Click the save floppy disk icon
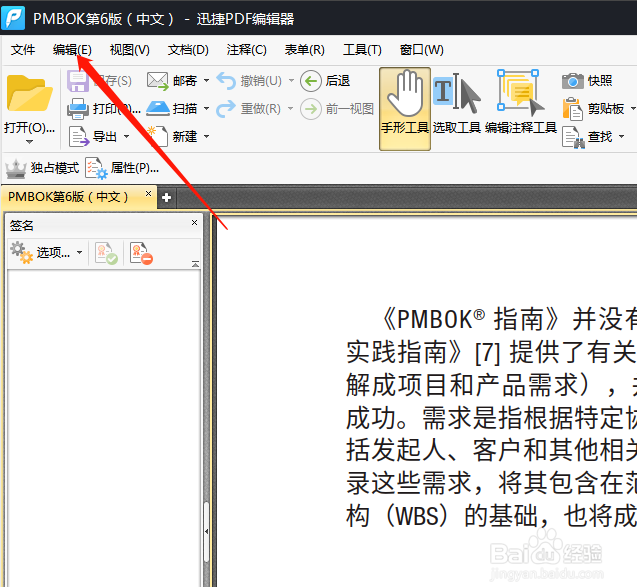The height and width of the screenshot is (587, 637). tap(78, 81)
